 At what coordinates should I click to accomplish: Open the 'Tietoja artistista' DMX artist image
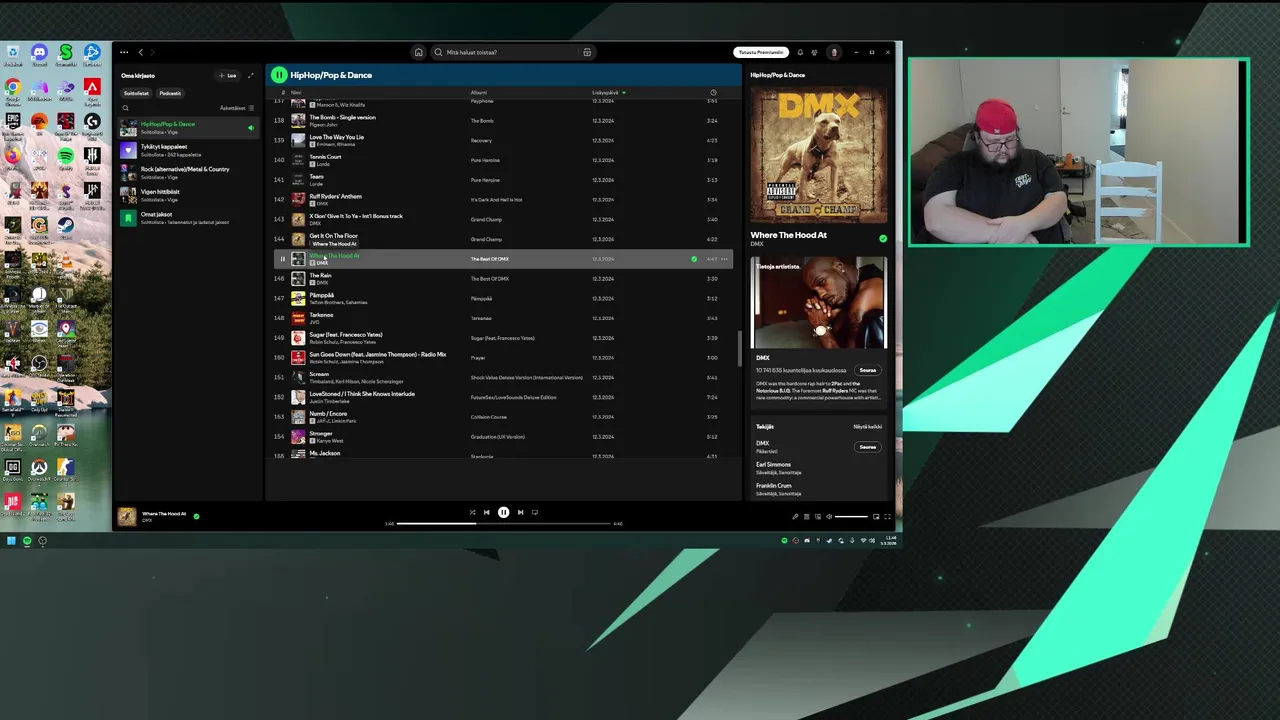(x=818, y=302)
